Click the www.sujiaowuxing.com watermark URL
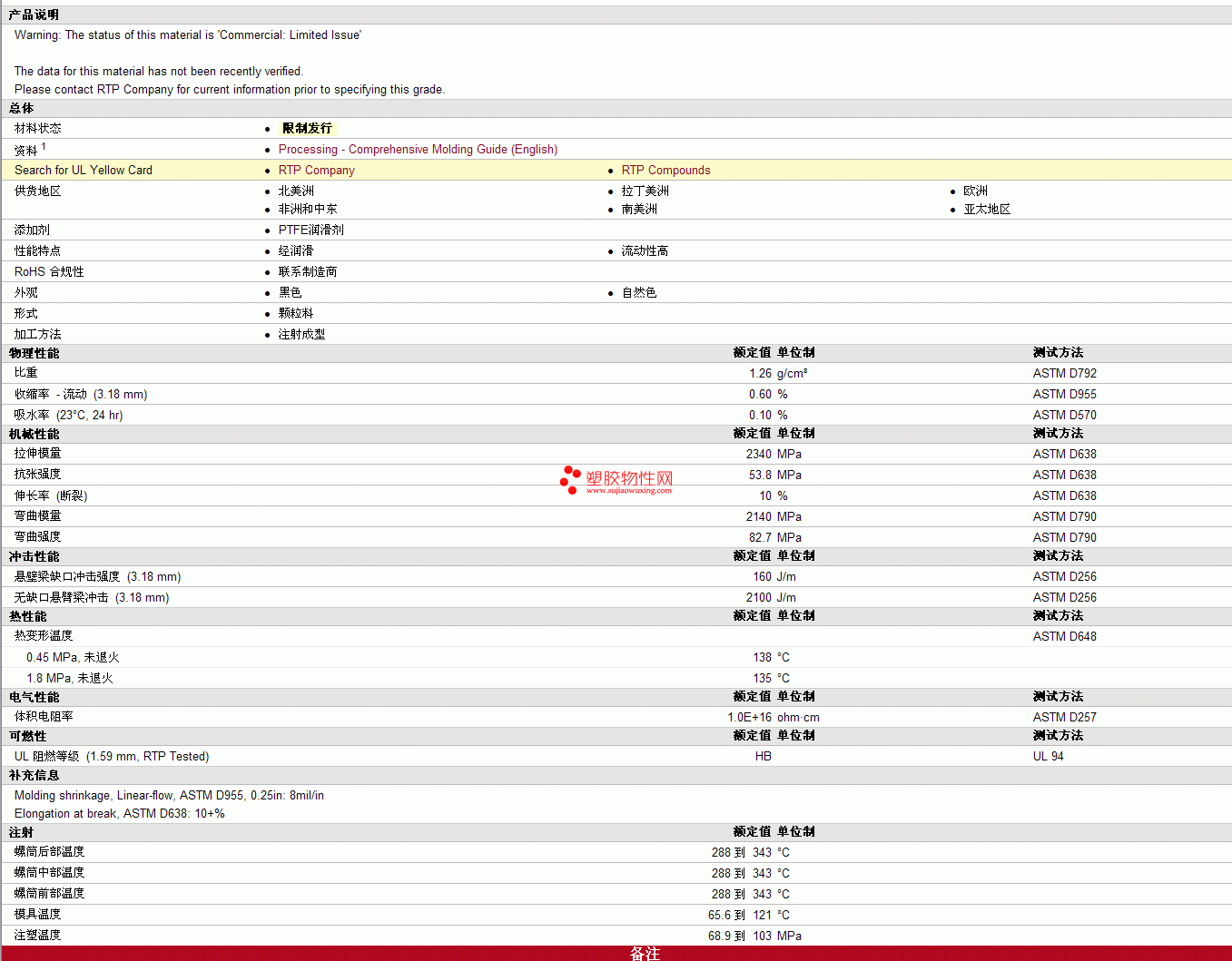This screenshot has height=961, width=1232. tap(628, 491)
